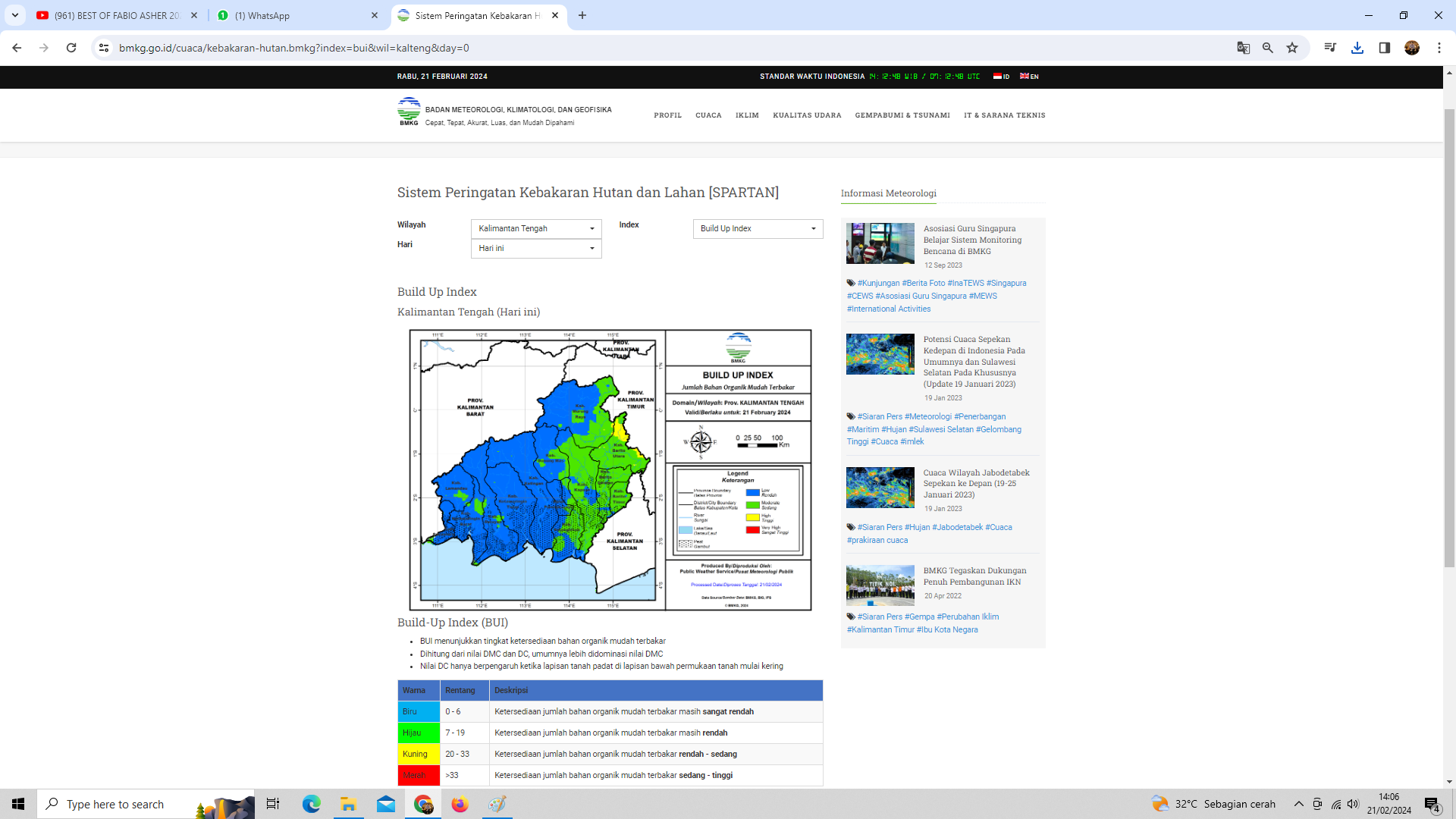1456x819 pixels.
Task: Open the media control icon in Chrome toolbar
Action: [x=1330, y=48]
